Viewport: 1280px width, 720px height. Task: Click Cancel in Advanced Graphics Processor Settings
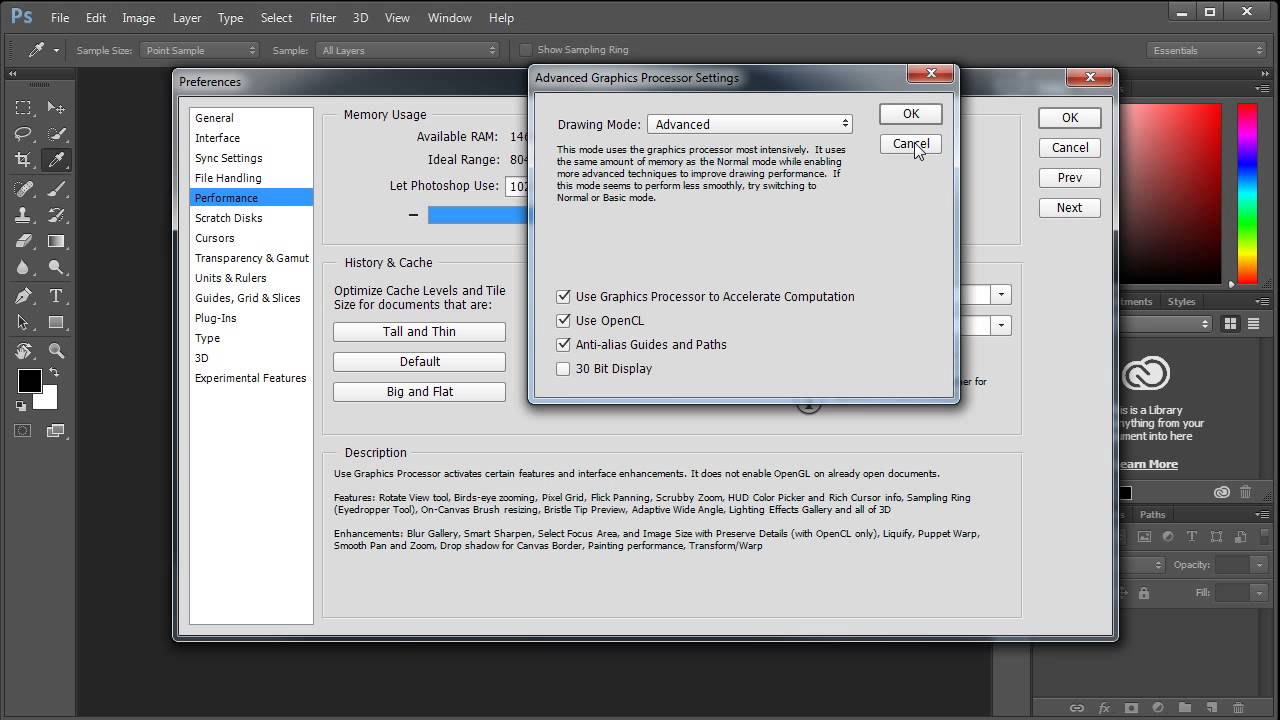(911, 144)
